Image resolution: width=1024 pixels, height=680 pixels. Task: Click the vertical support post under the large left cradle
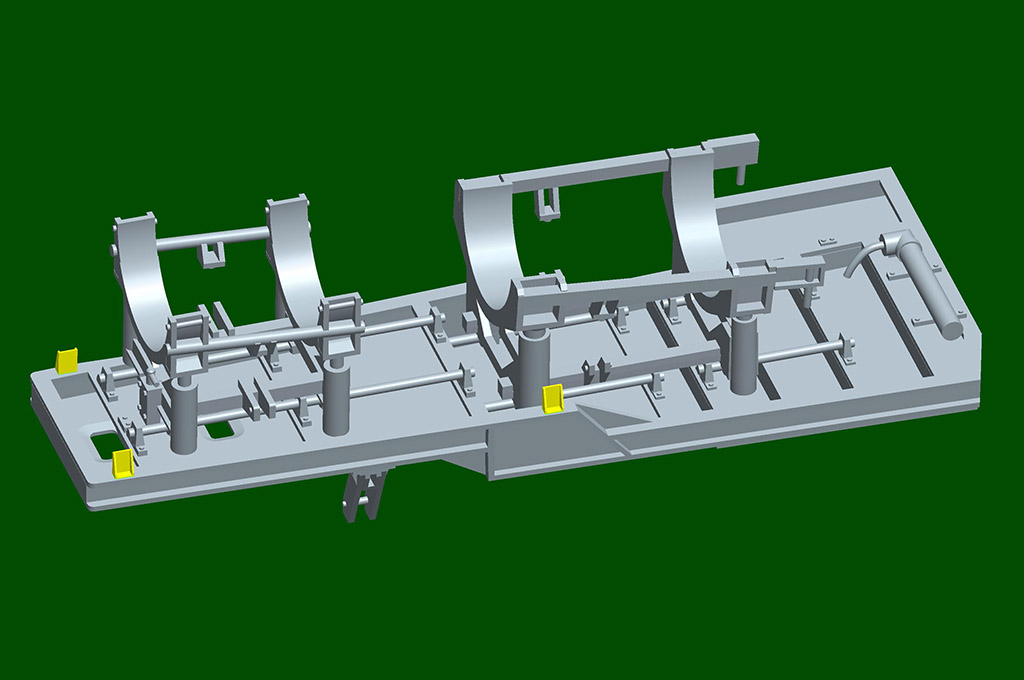(x=535, y=367)
